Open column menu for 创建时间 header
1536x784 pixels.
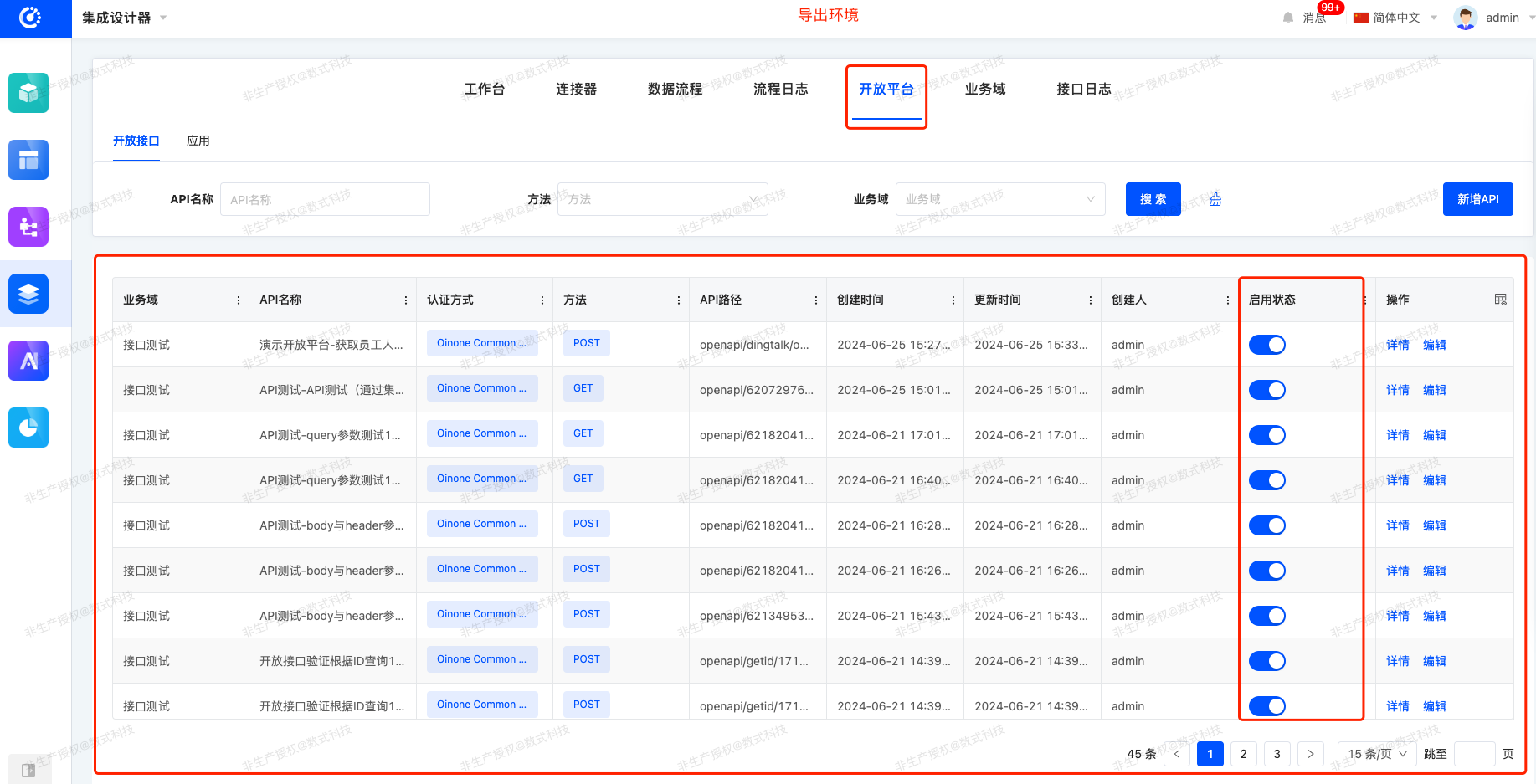[953, 300]
